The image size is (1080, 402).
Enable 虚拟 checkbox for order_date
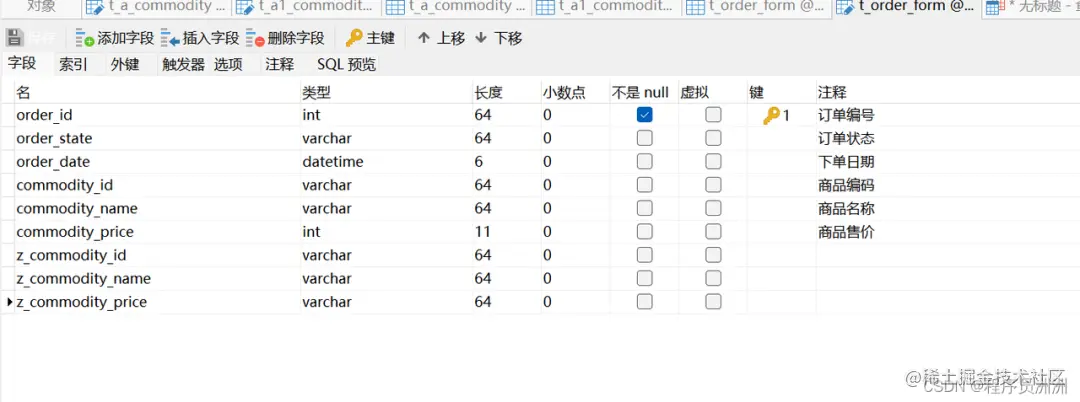714,162
